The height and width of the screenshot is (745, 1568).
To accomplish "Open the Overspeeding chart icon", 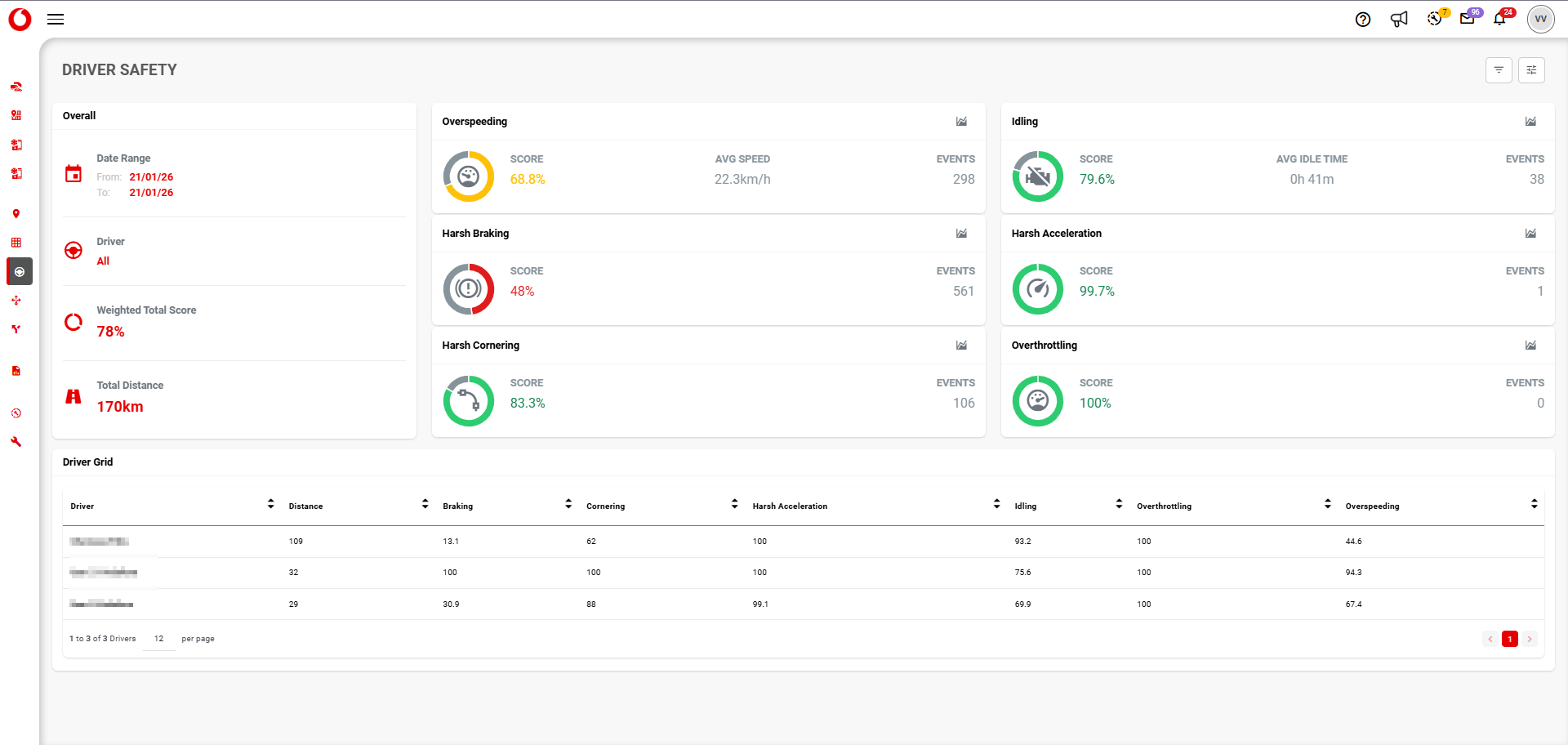I will pyautogui.click(x=961, y=122).
